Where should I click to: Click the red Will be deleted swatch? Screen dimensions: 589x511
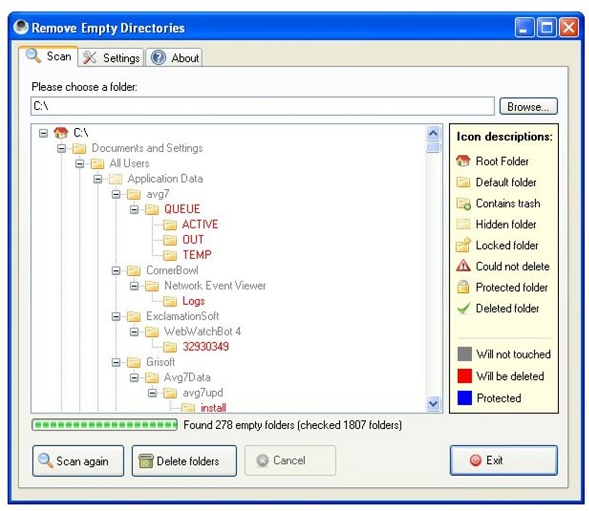464,376
